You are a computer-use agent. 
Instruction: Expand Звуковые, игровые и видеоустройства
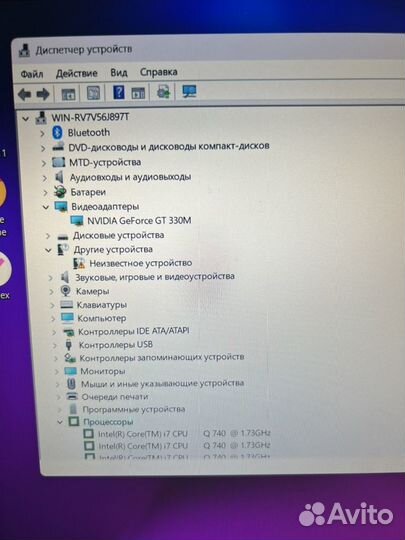coord(51,278)
